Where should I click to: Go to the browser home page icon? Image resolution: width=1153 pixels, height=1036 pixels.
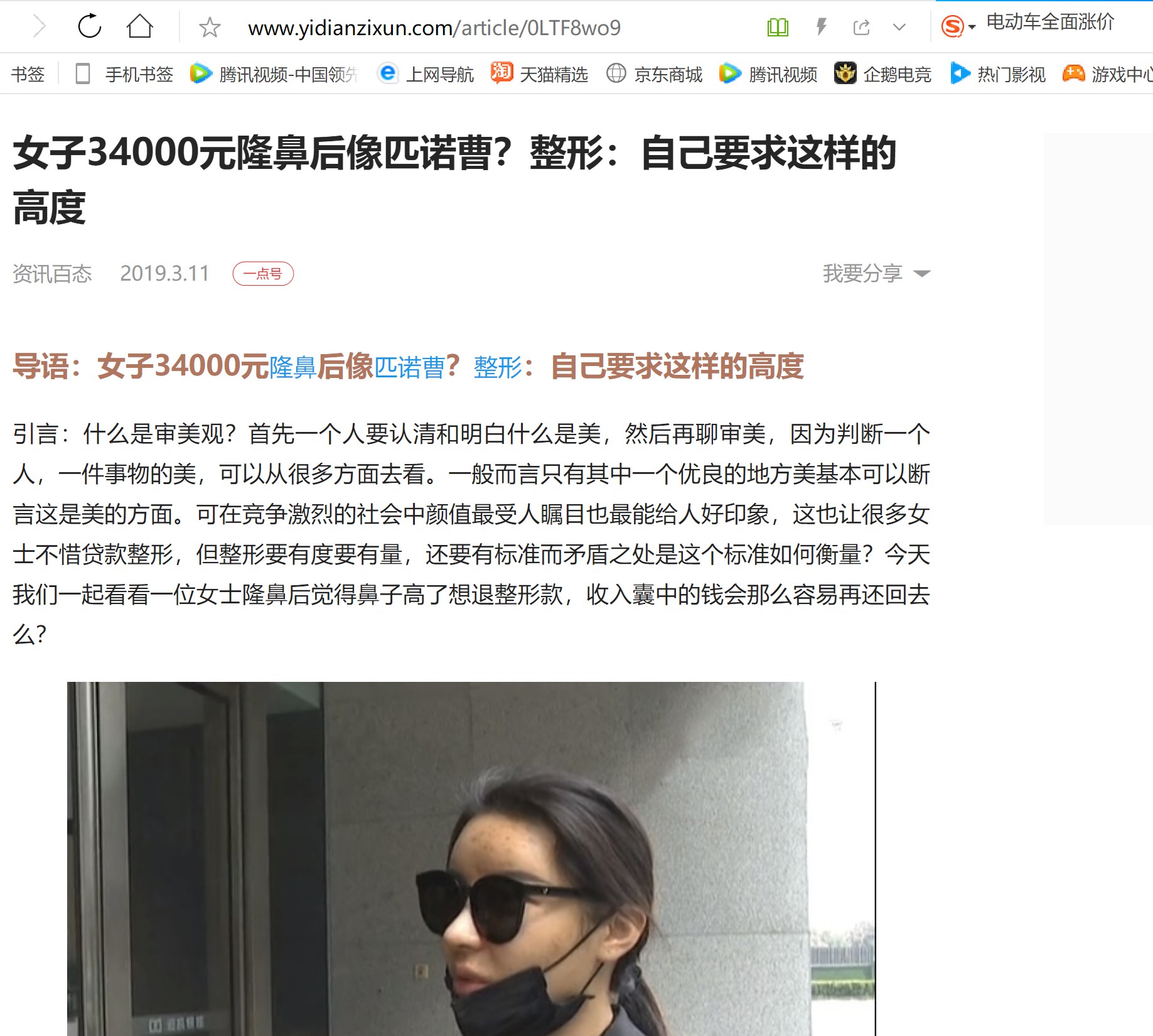coord(139,26)
